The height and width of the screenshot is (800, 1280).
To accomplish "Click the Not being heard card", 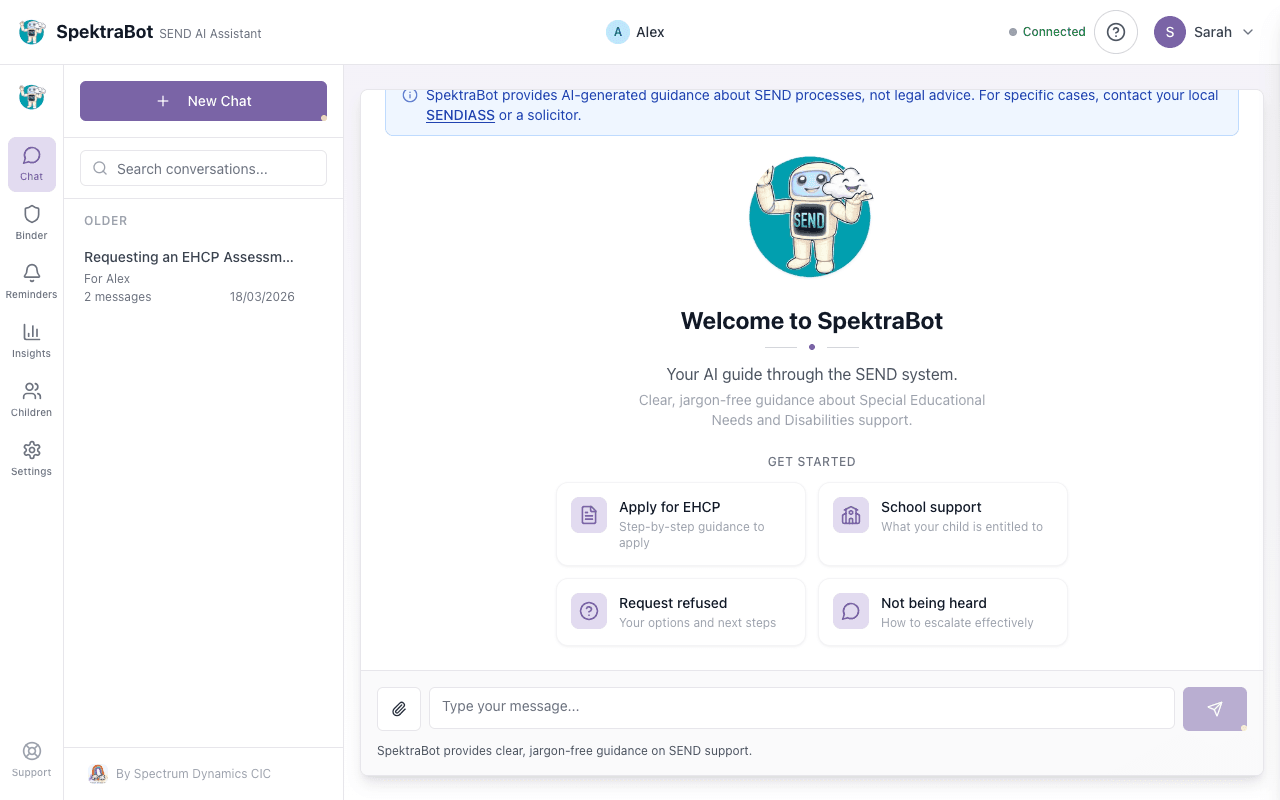I will point(942,611).
